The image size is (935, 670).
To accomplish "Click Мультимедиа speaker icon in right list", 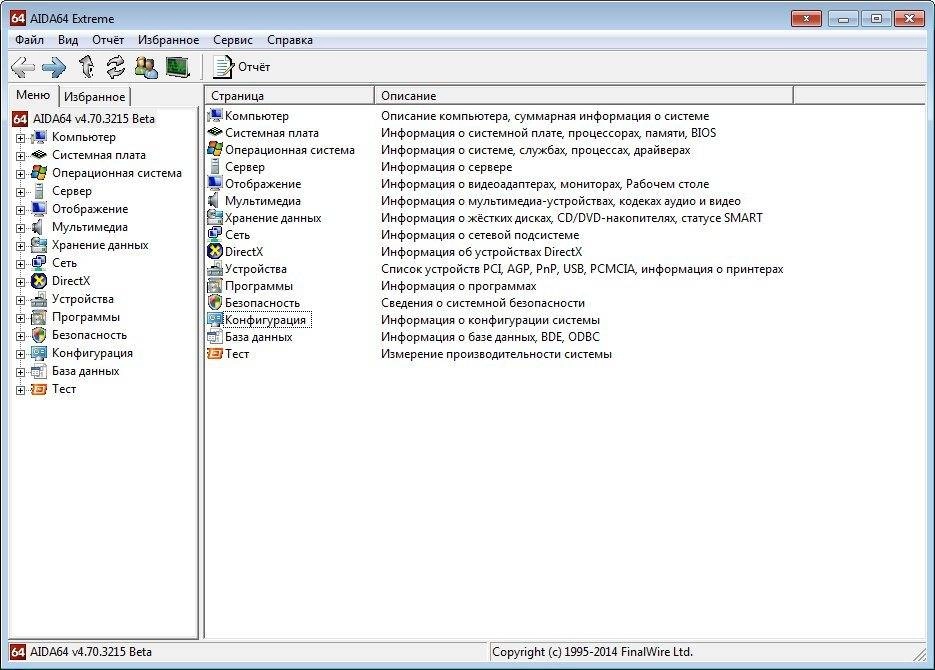I will (214, 201).
